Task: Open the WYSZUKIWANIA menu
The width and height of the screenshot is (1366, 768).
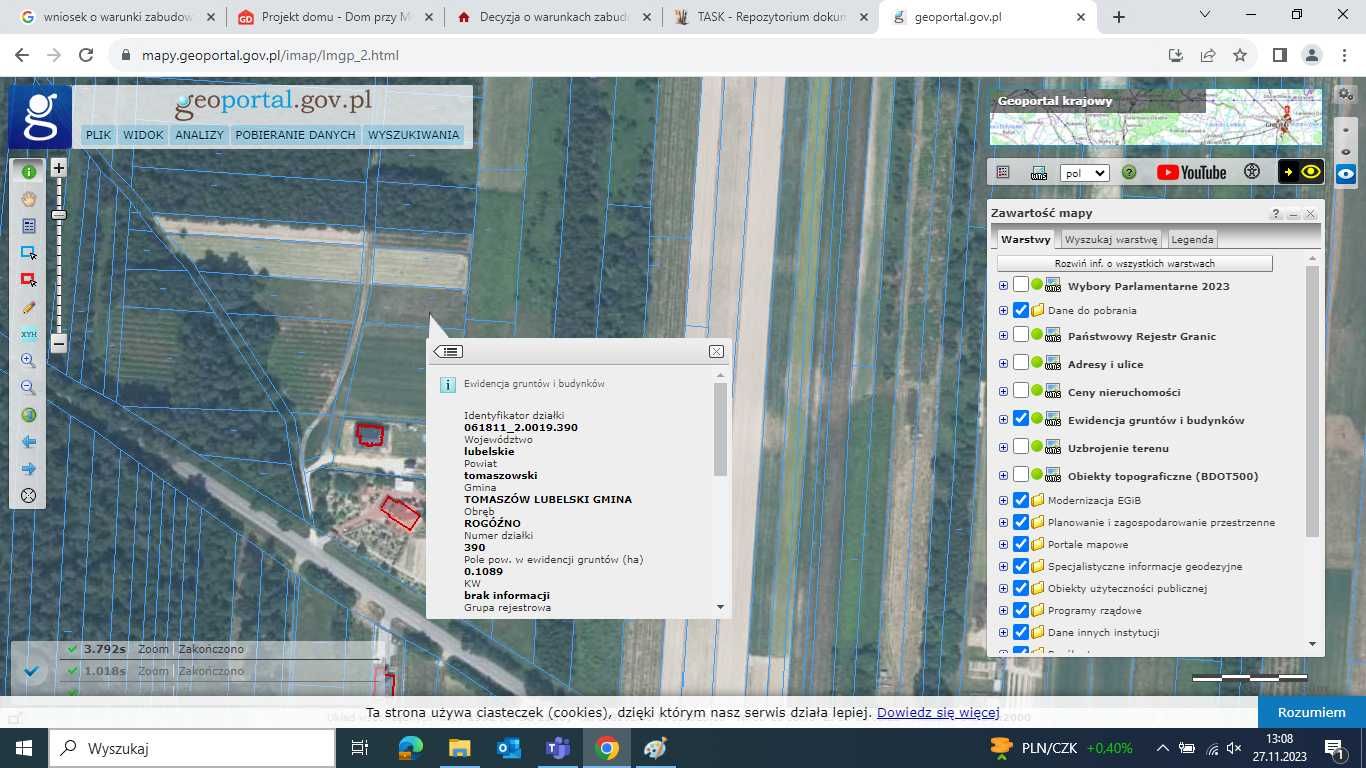Action: (413, 135)
